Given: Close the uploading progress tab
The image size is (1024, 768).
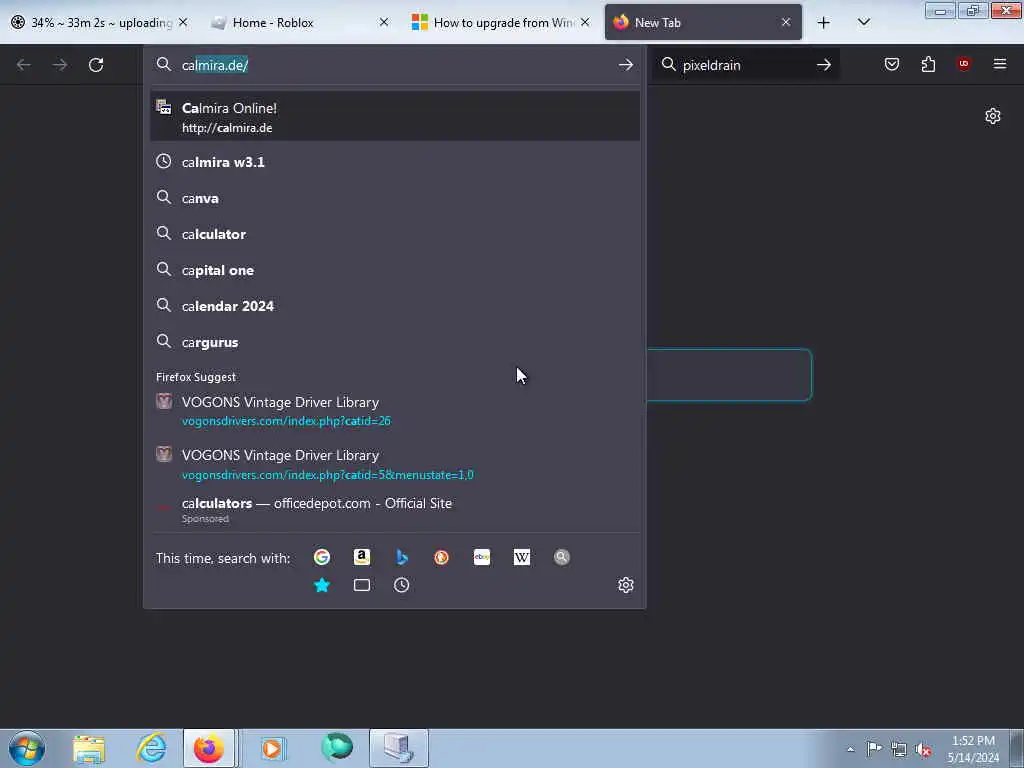Looking at the screenshot, I should [184, 22].
